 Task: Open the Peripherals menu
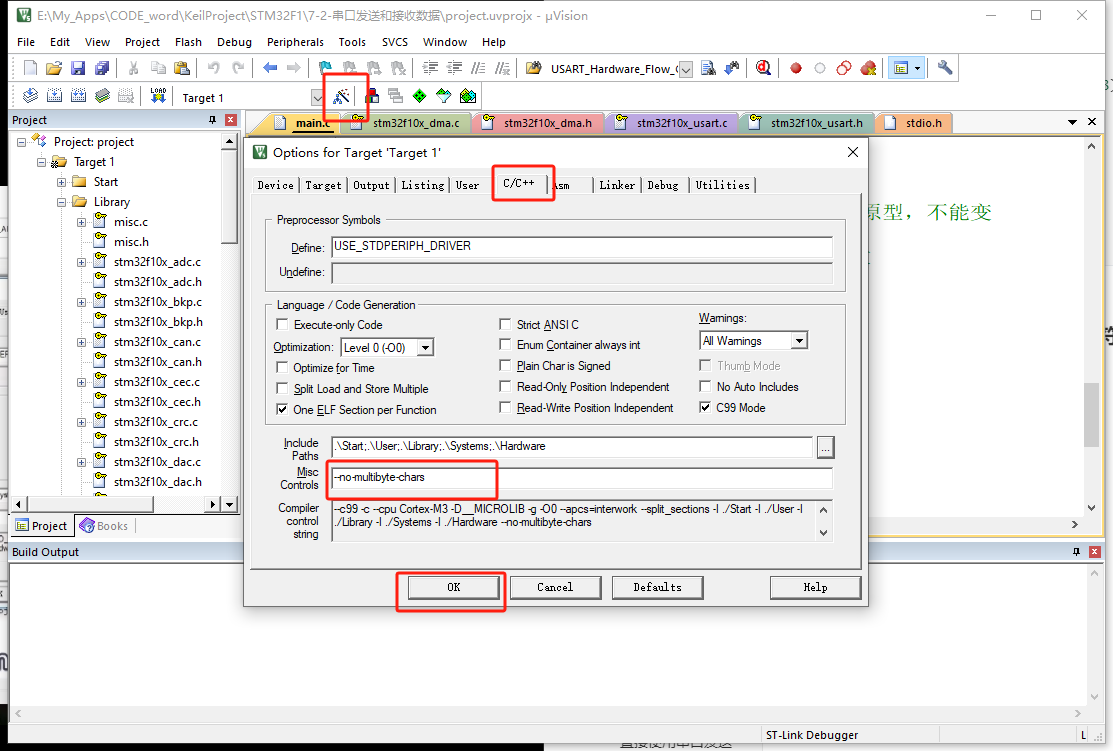[x=295, y=42]
